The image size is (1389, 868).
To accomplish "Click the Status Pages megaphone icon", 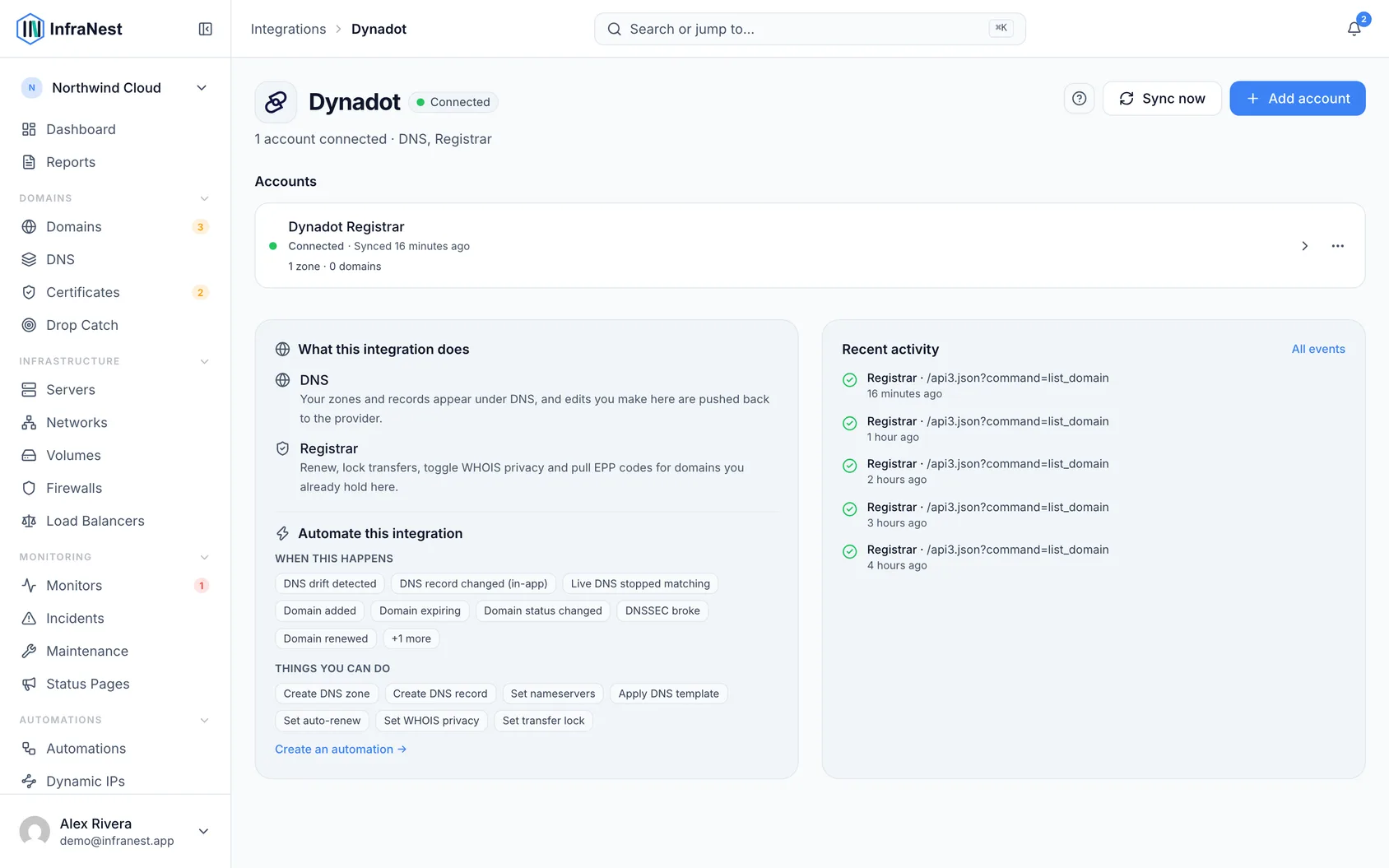I will point(29,684).
